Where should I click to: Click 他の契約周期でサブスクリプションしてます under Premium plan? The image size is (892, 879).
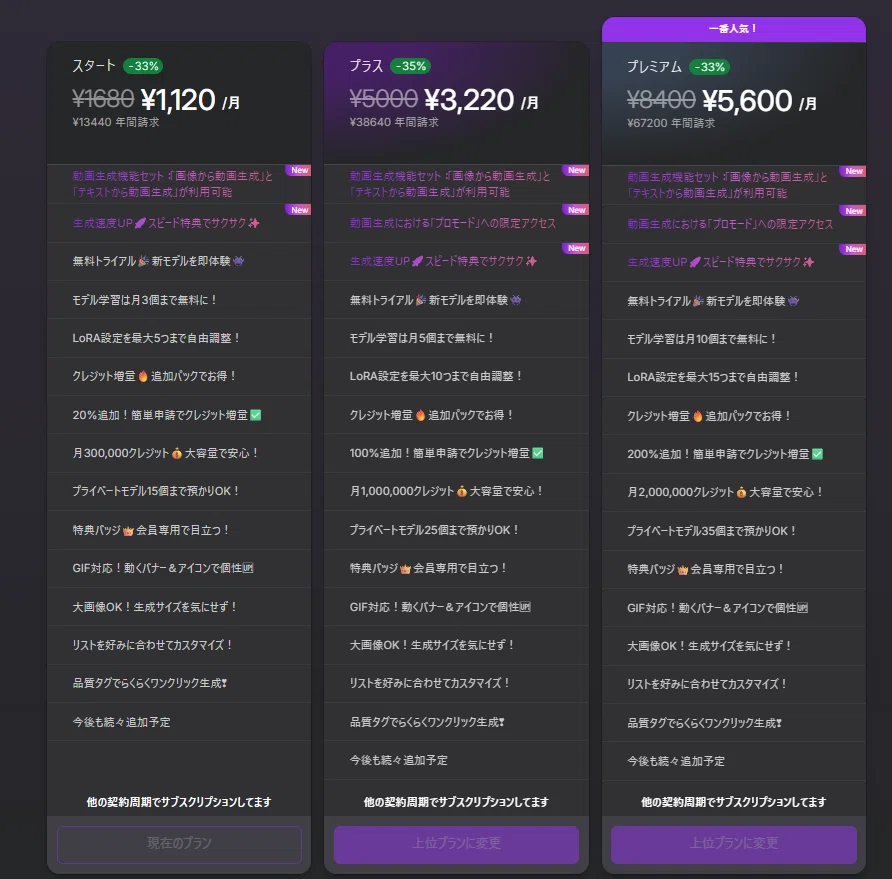pyautogui.click(x=734, y=802)
